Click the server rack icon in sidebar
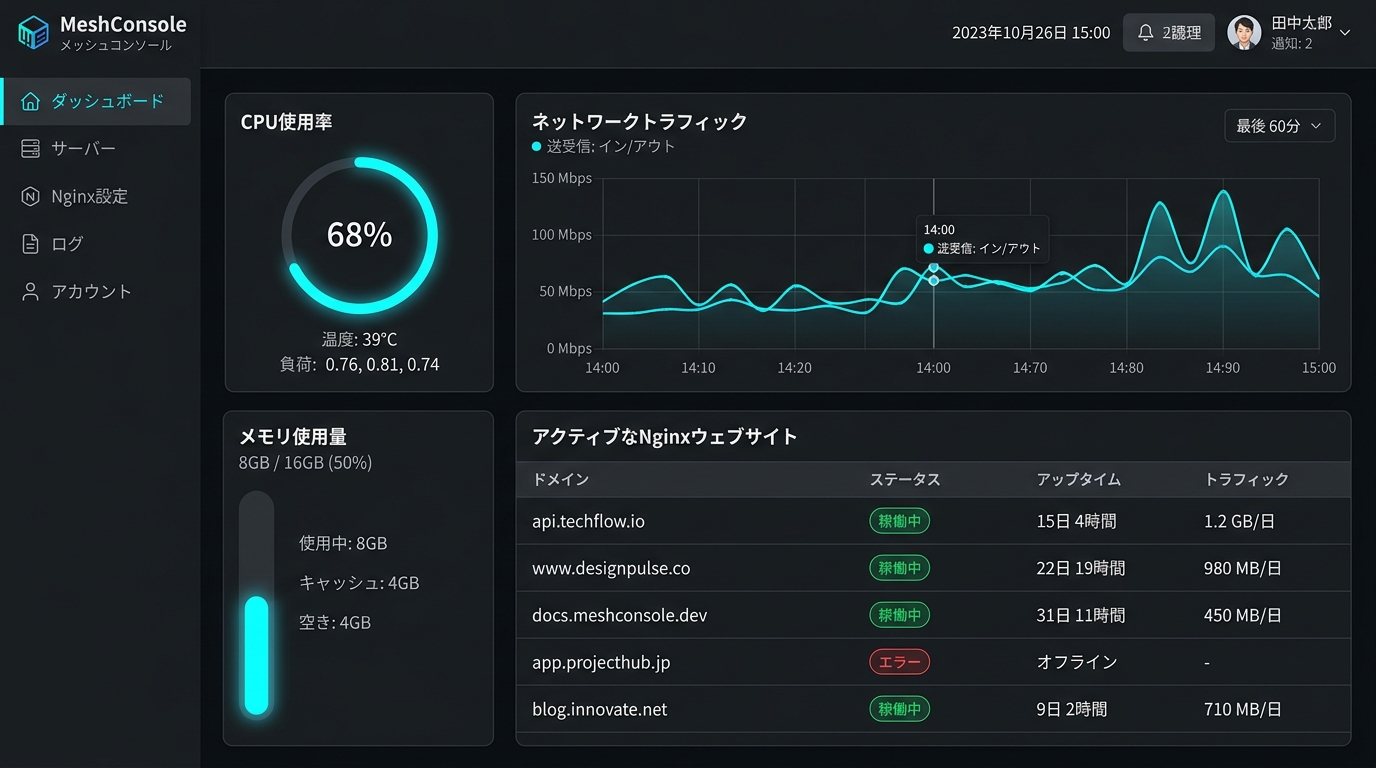The image size is (1376, 768). pos(31,149)
